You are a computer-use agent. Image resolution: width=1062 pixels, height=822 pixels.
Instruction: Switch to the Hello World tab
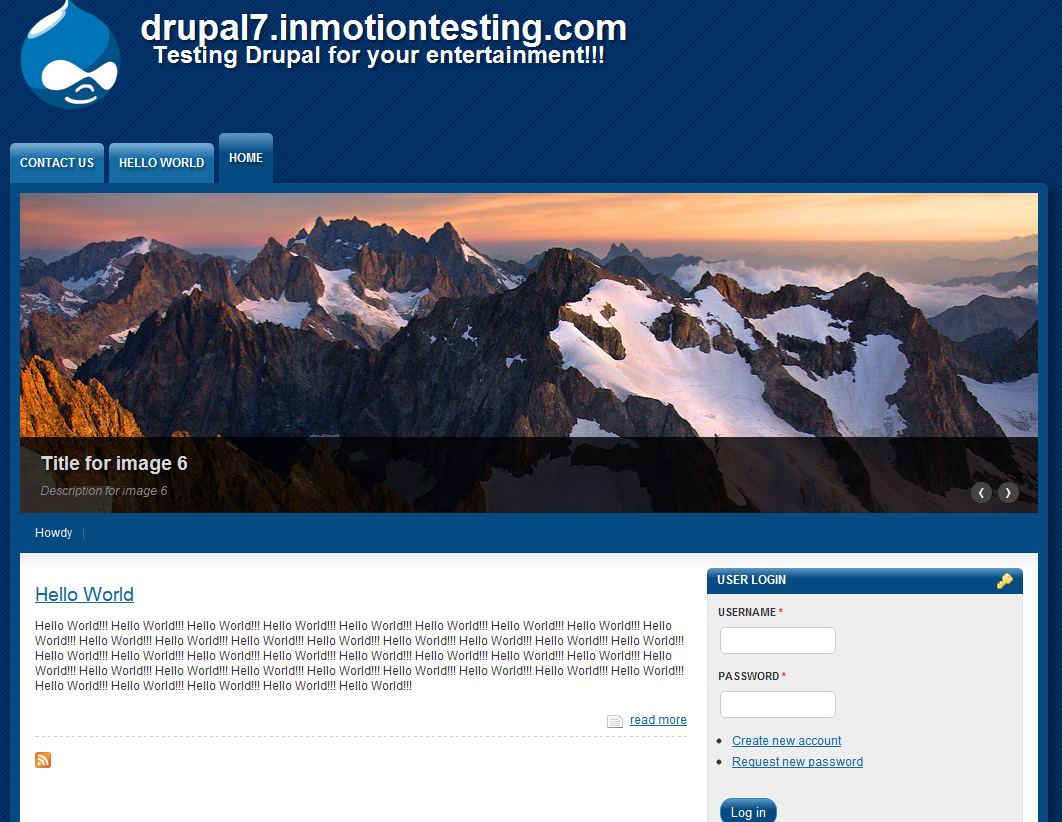(161, 163)
